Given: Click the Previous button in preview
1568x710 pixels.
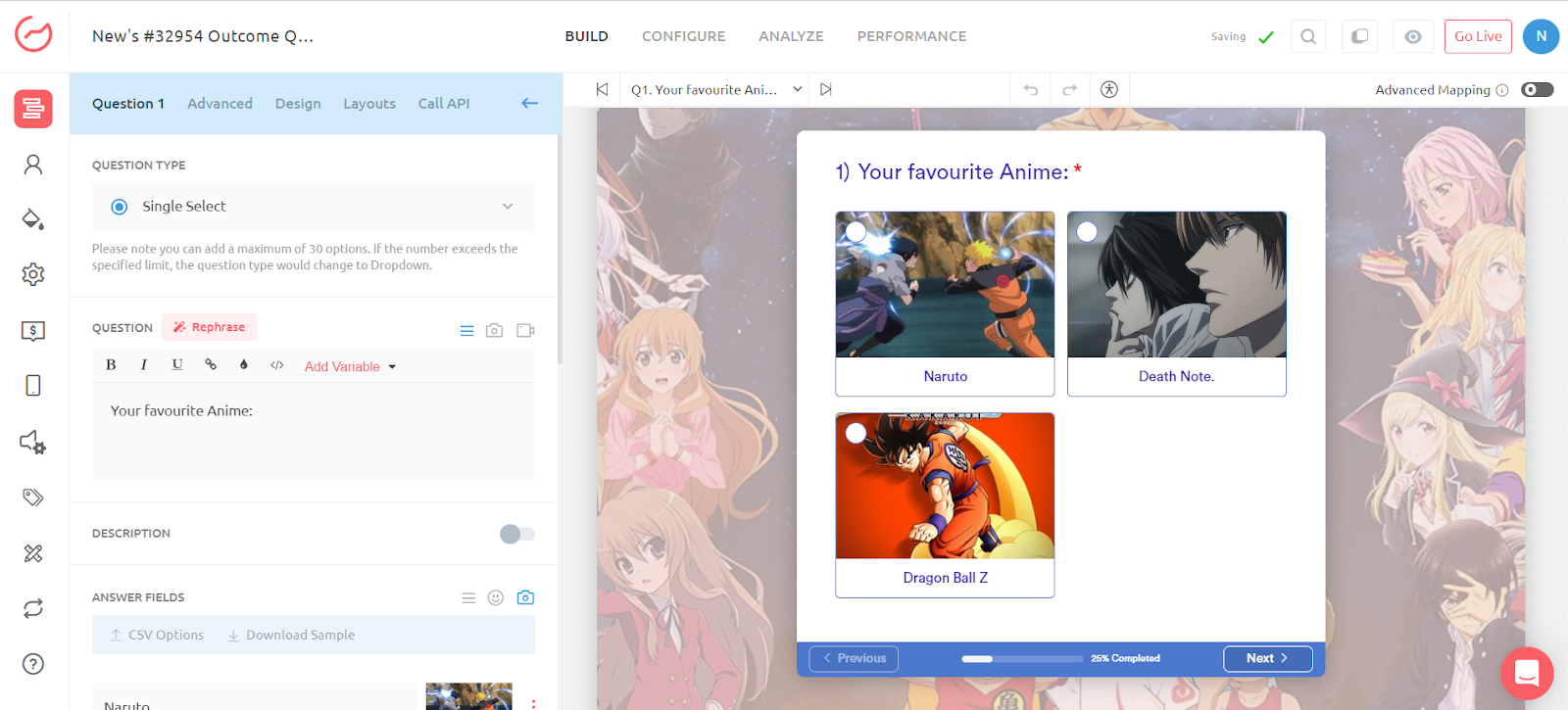Looking at the screenshot, I should coord(854,658).
